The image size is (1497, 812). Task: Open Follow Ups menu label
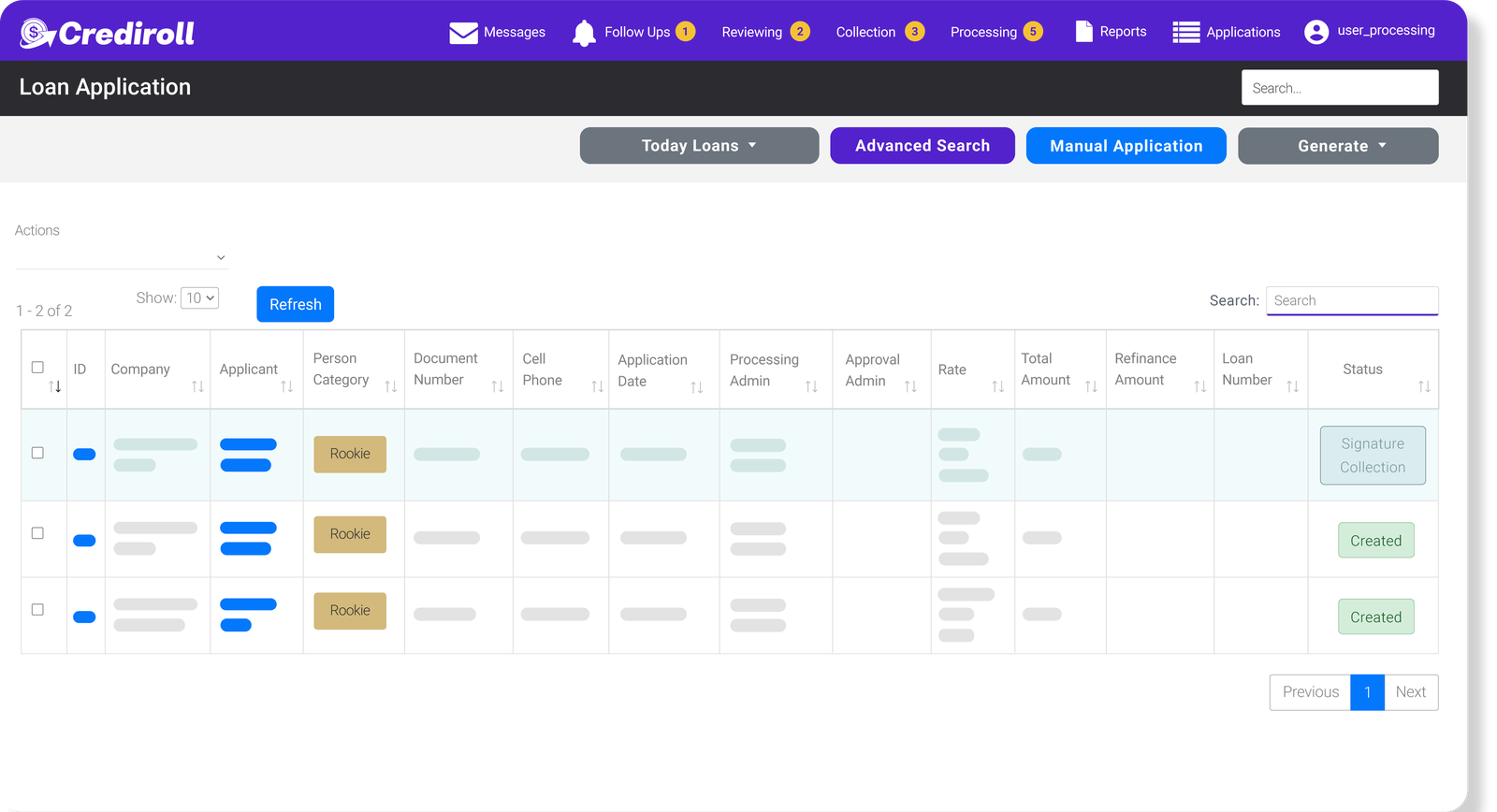point(637,32)
